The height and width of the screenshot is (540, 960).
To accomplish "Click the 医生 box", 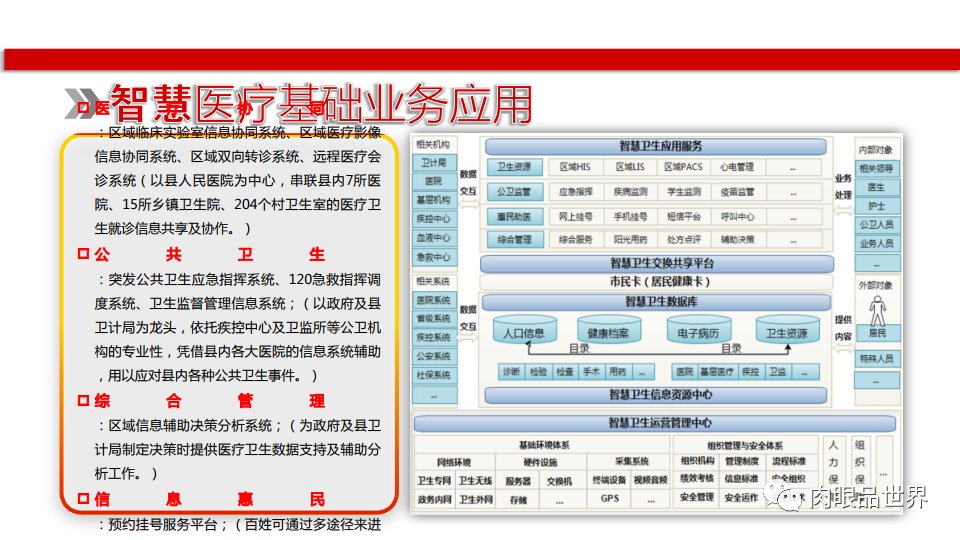I will tap(877, 187).
